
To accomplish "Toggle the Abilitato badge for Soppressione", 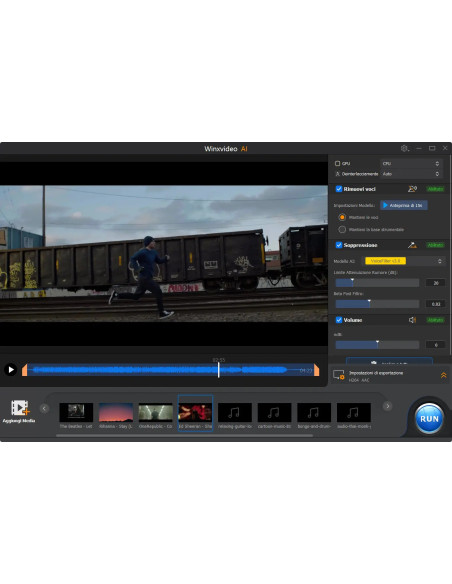I will coord(435,245).
